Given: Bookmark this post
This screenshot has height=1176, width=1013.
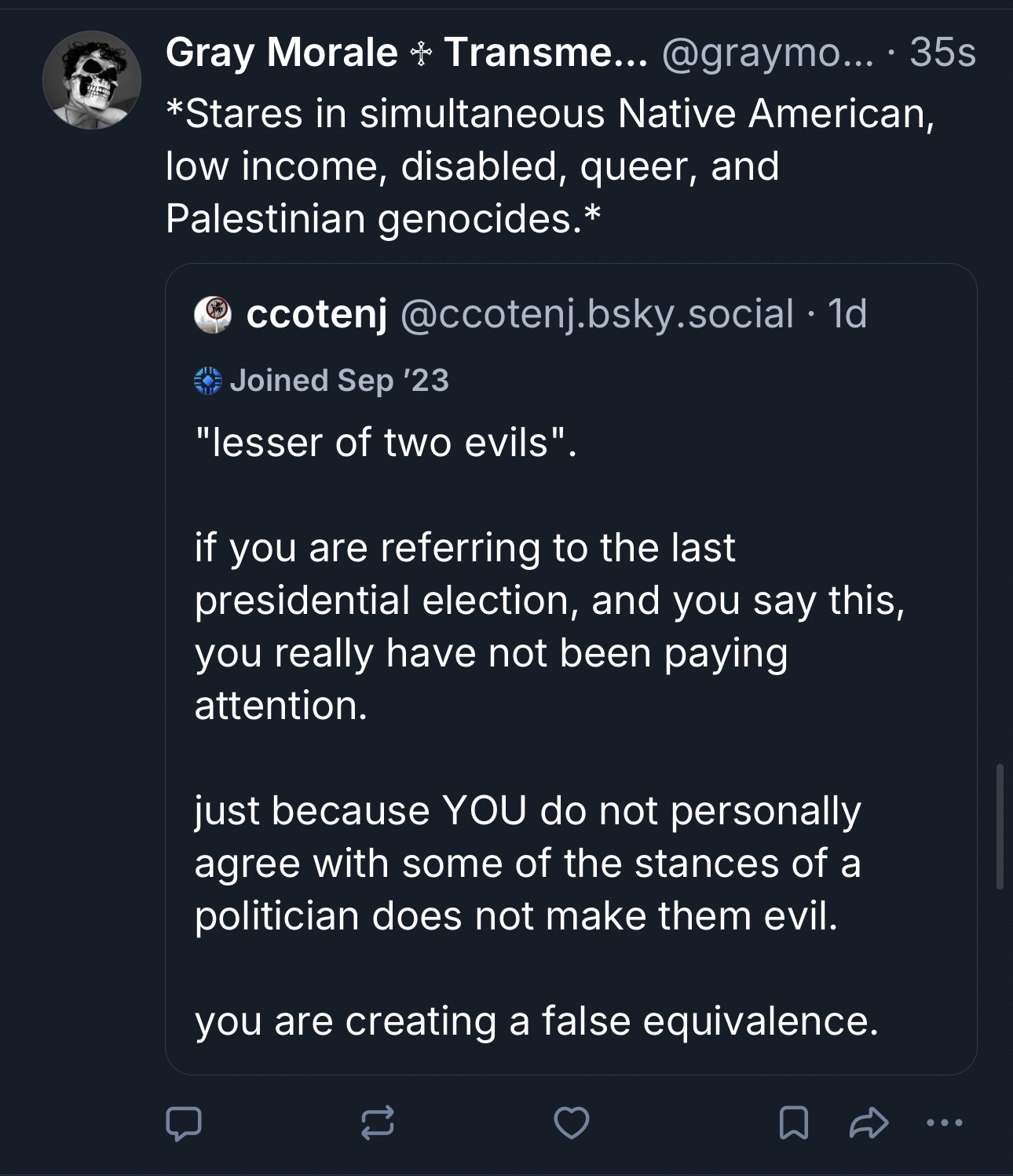Looking at the screenshot, I should 793,1123.
